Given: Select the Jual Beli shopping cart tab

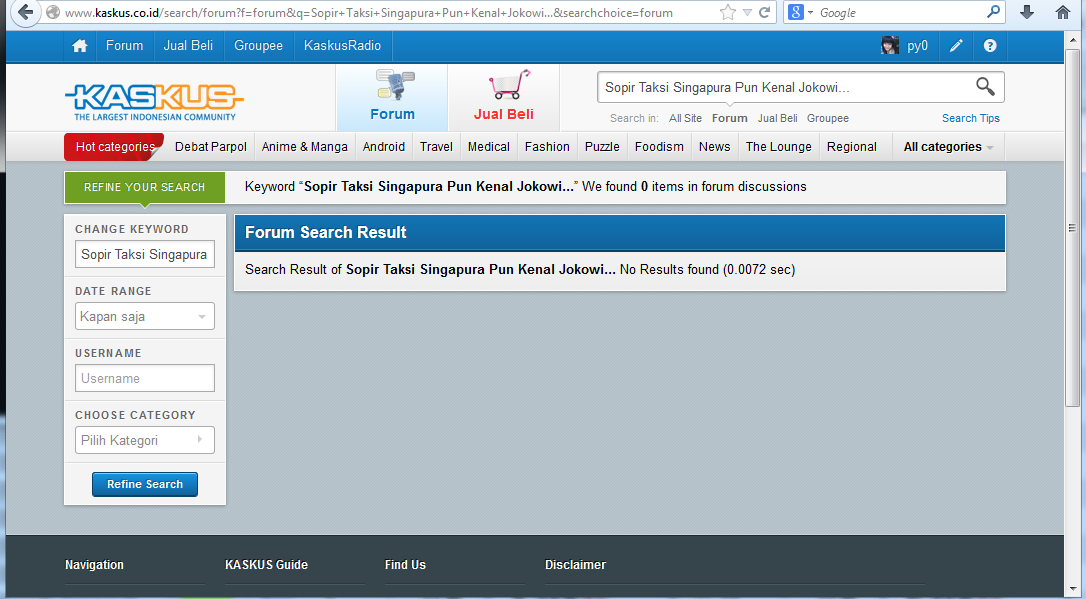Looking at the screenshot, I should 504,98.
